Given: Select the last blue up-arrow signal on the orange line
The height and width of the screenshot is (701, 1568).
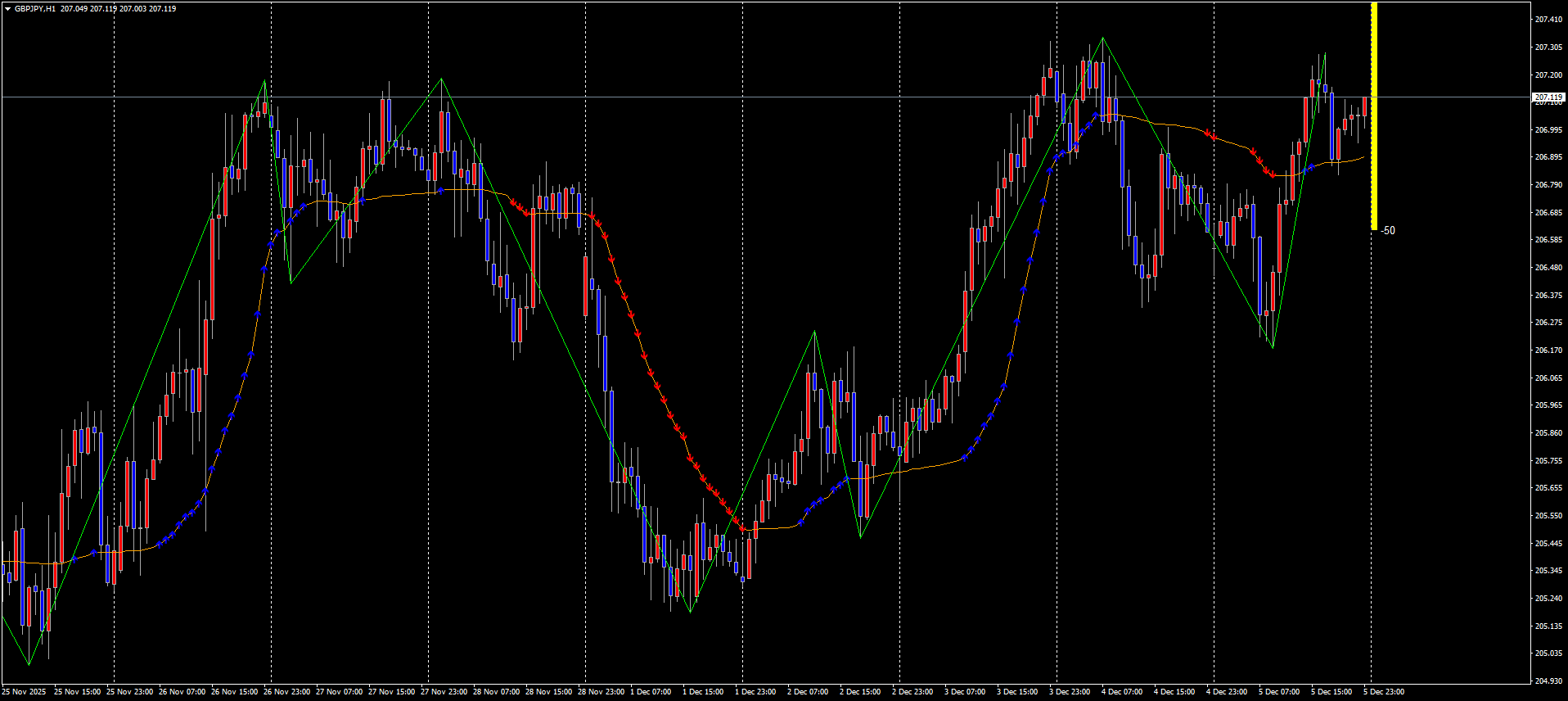Looking at the screenshot, I should tap(1311, 167).
